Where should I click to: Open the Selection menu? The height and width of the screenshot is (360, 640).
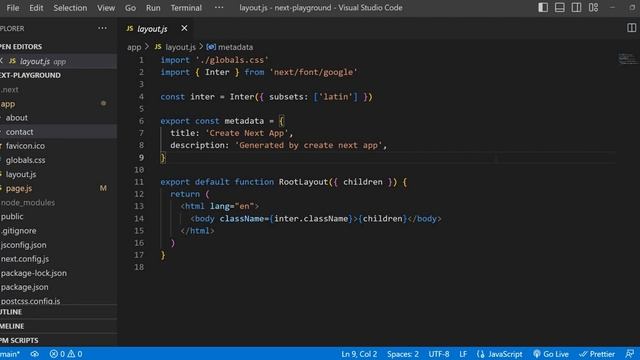pos(70,8)
